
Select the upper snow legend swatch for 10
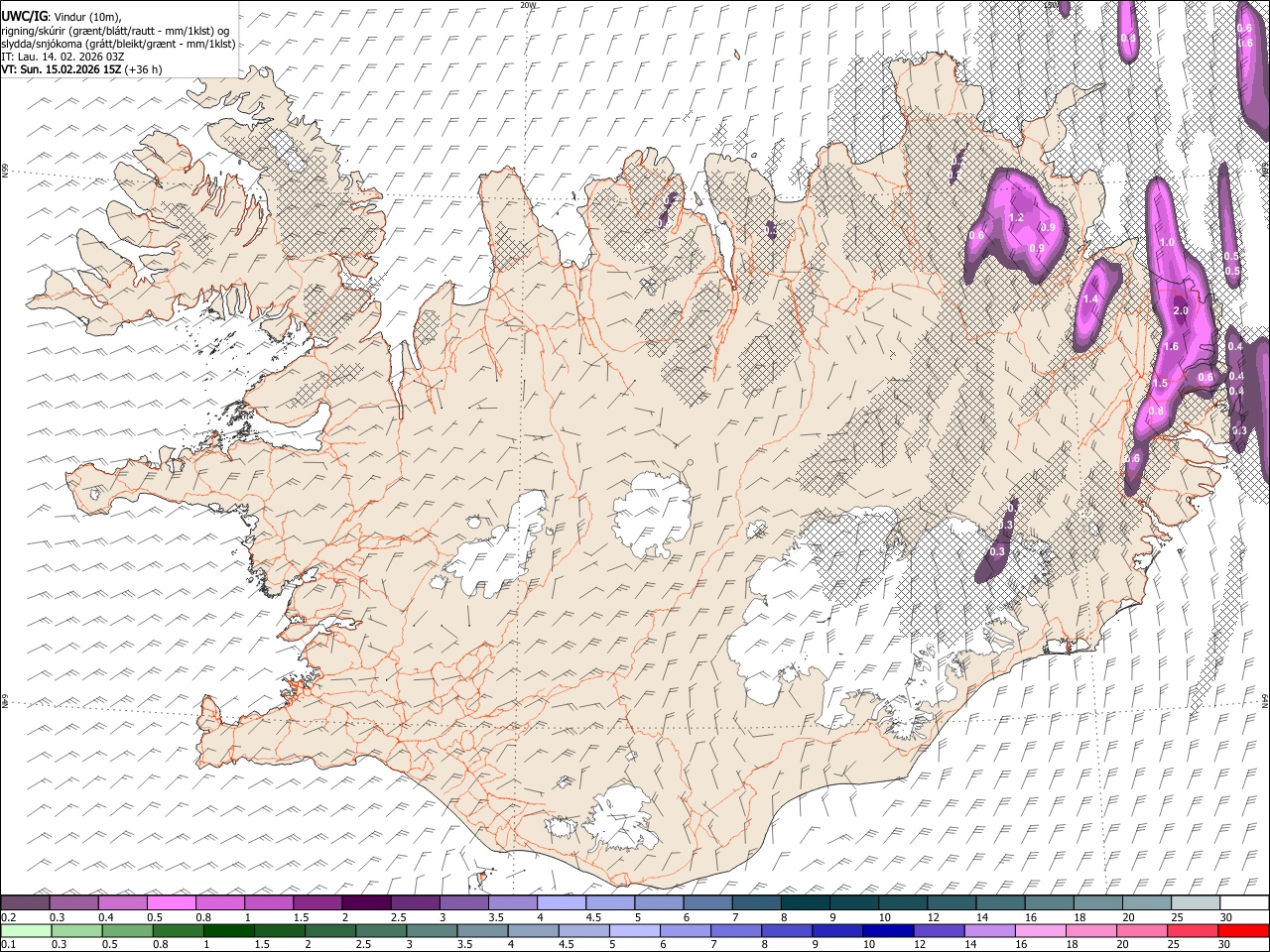pyautogui.click(x=903, y=902)
